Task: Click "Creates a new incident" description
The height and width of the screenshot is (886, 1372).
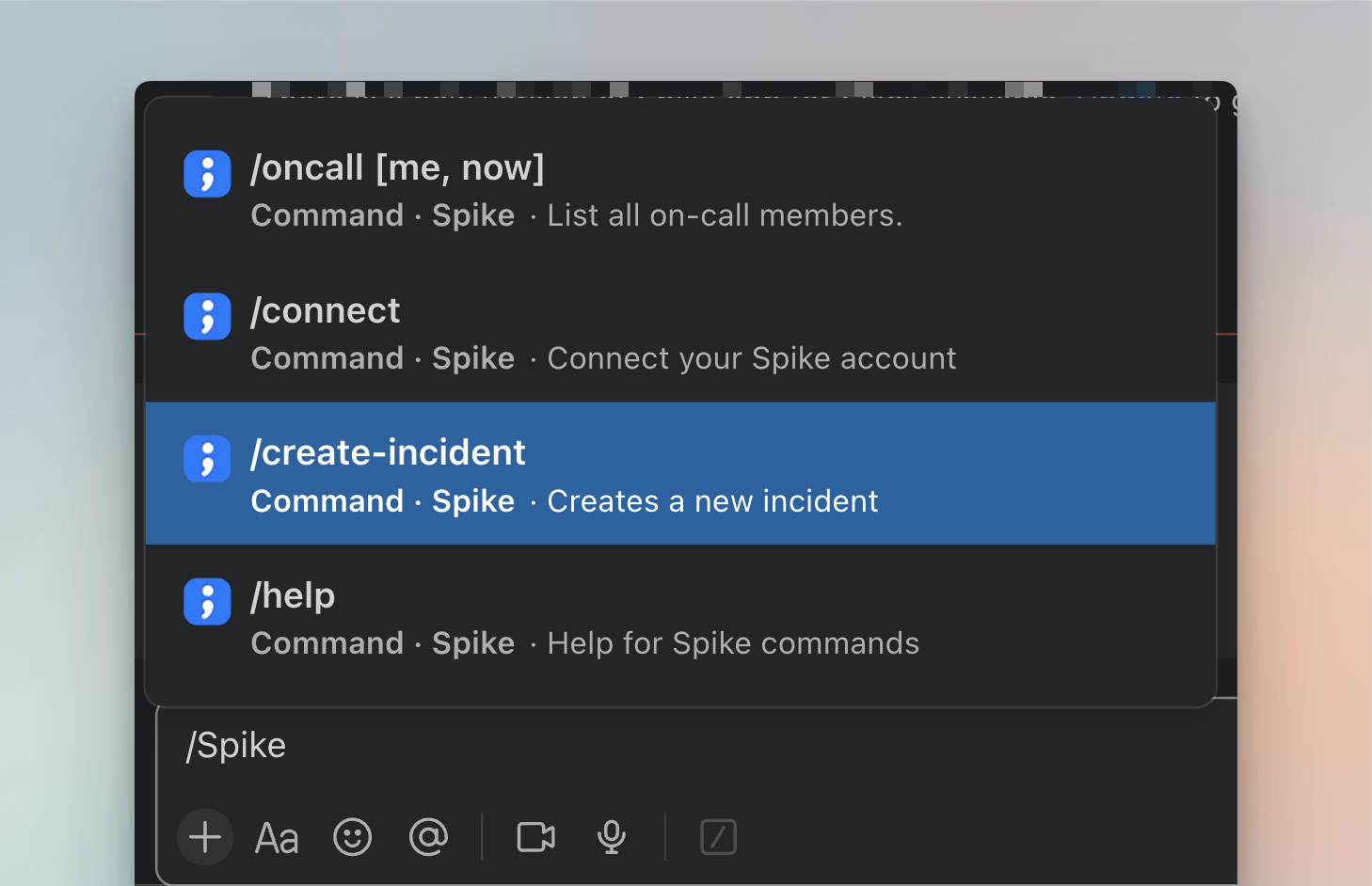Action: [712, 502]
